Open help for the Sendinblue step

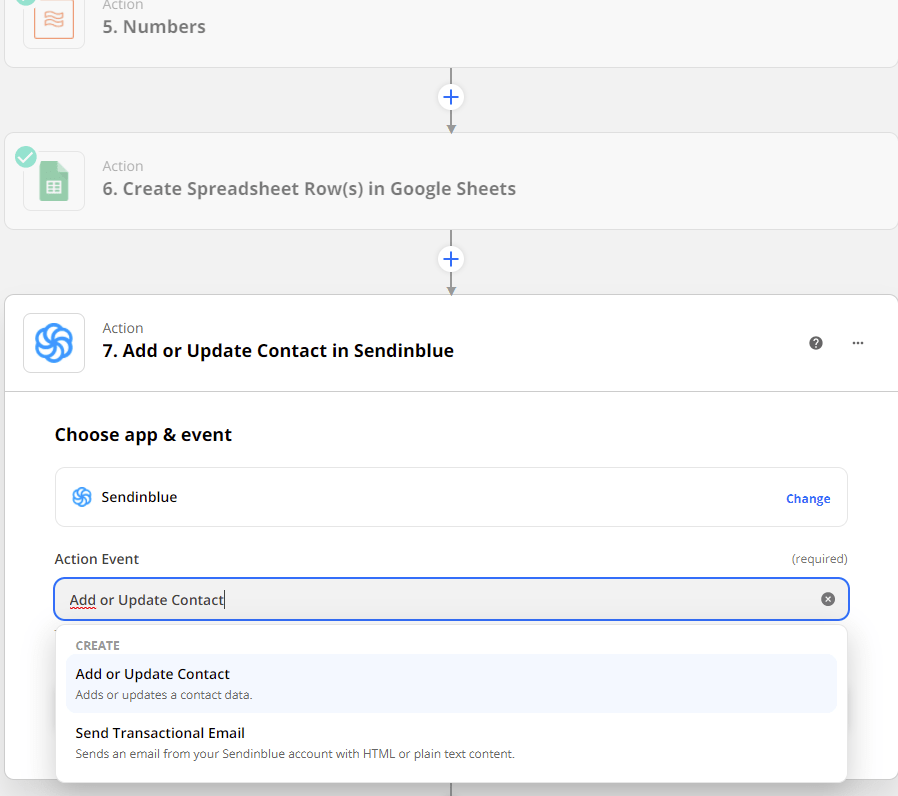click(x=816, y=343)
